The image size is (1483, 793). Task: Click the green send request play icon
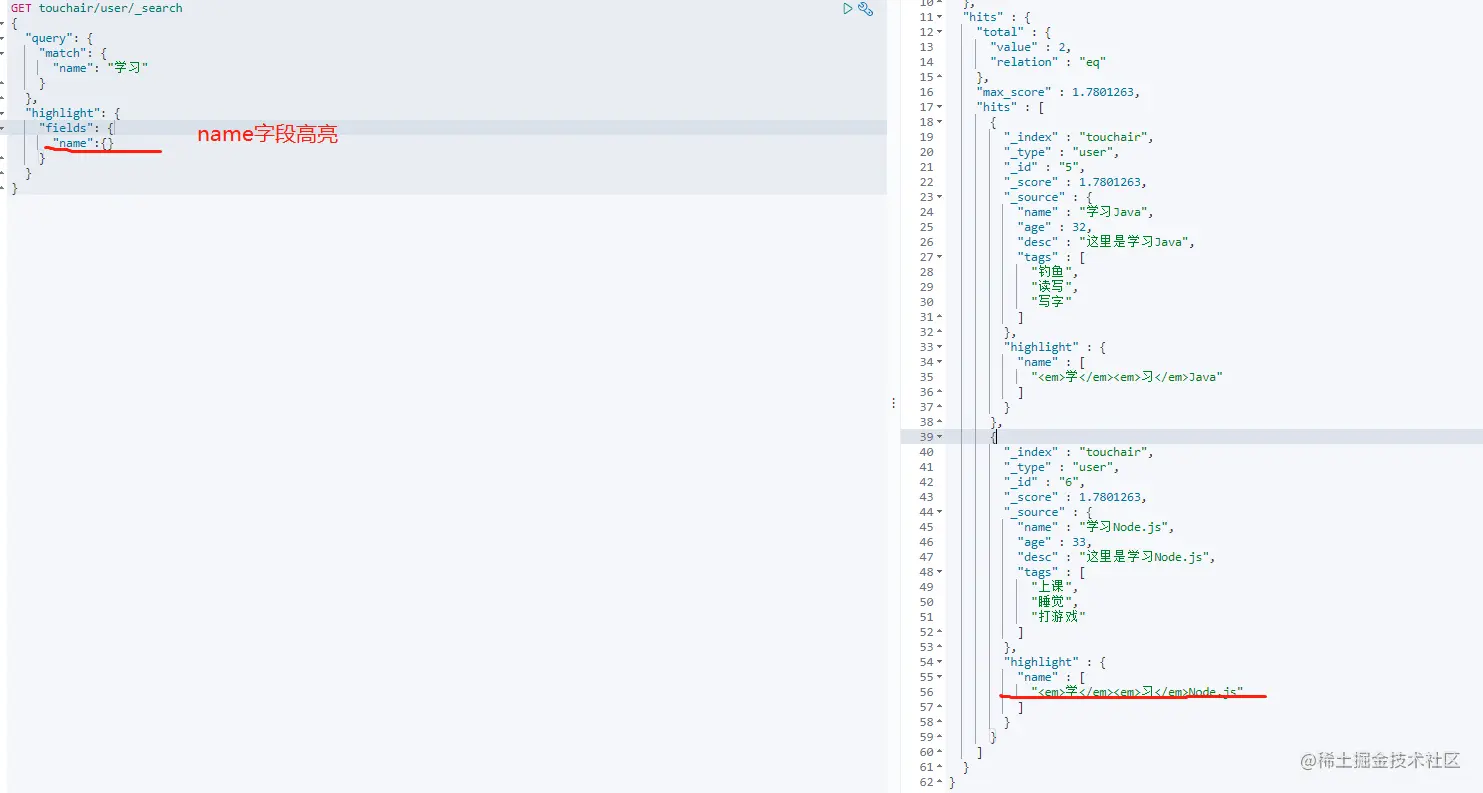tap(848, 9)
